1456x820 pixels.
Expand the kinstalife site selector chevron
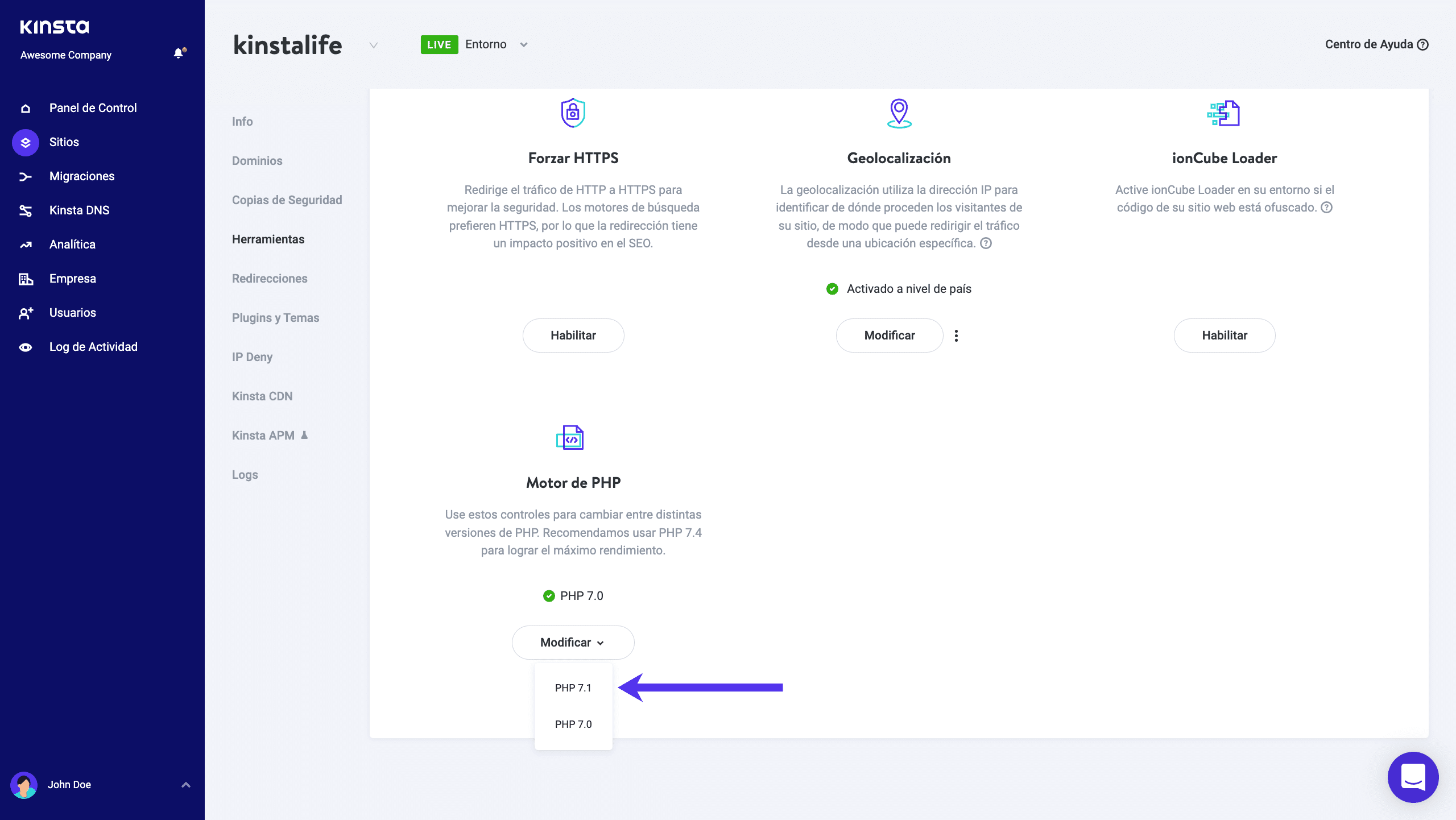(x=373, y=45)
